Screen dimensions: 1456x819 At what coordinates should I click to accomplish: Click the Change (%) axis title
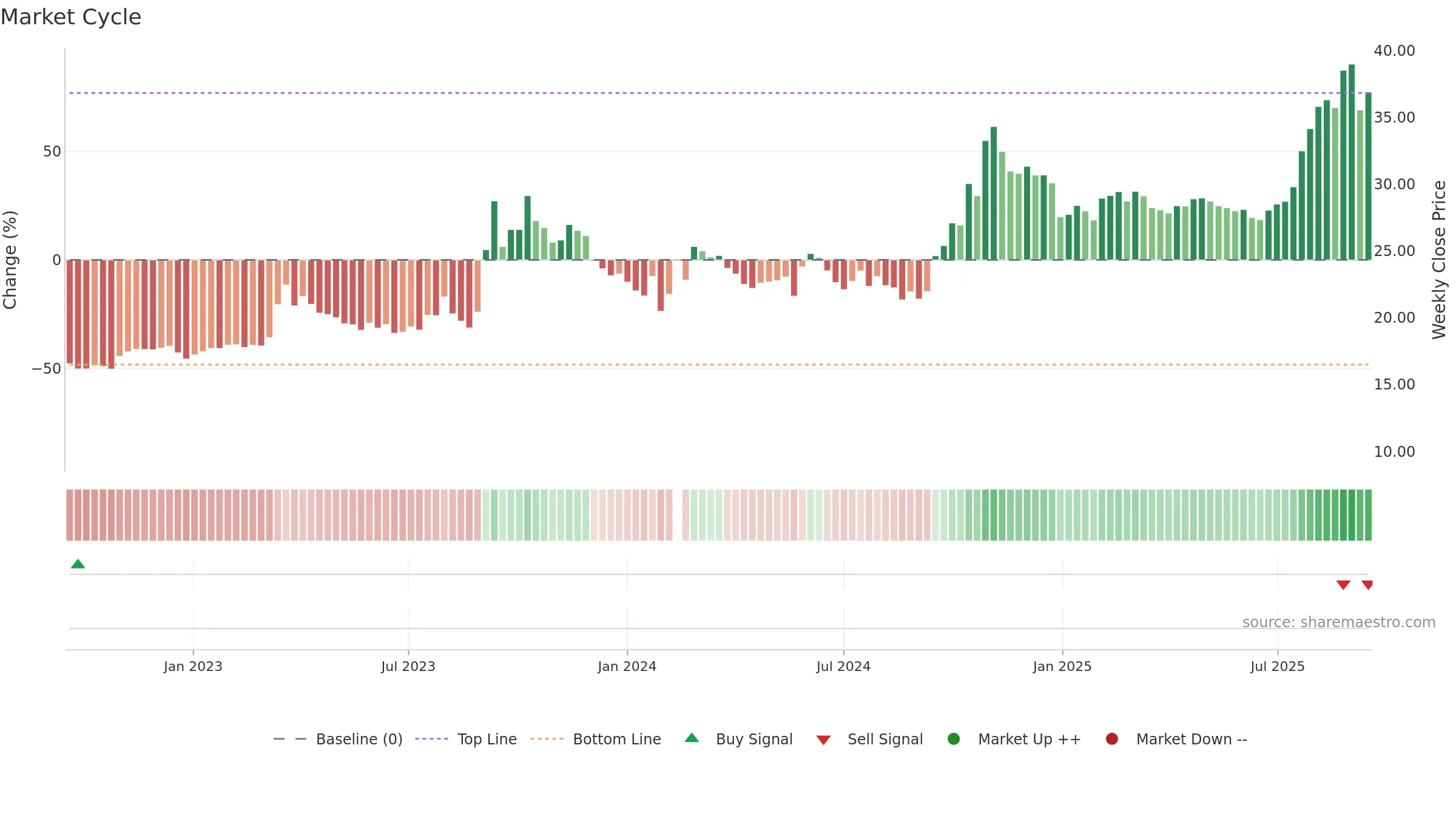[10, 260]
